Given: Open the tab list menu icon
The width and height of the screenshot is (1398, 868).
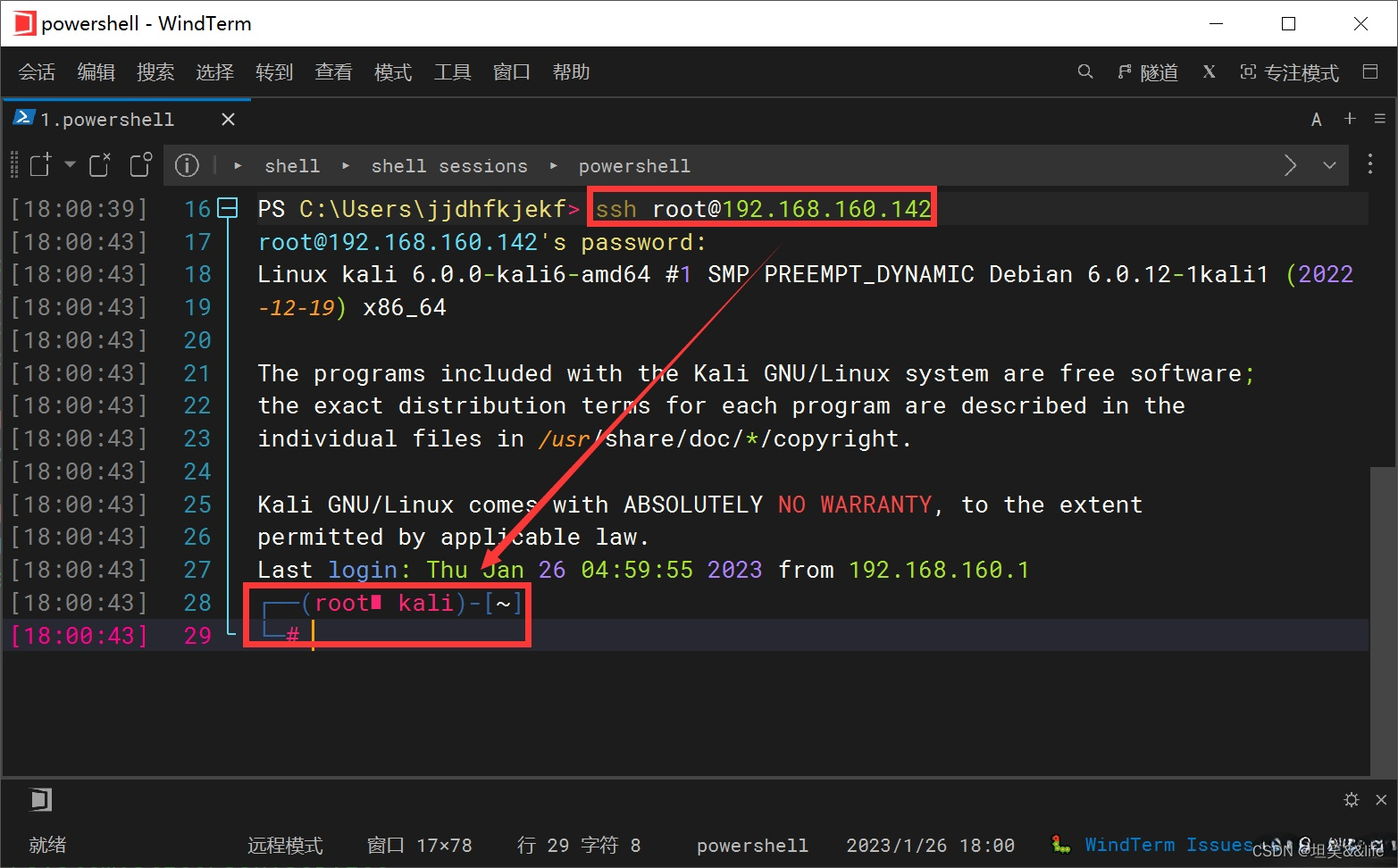Looking at the screenshot, I should (x=1380, y=118).
